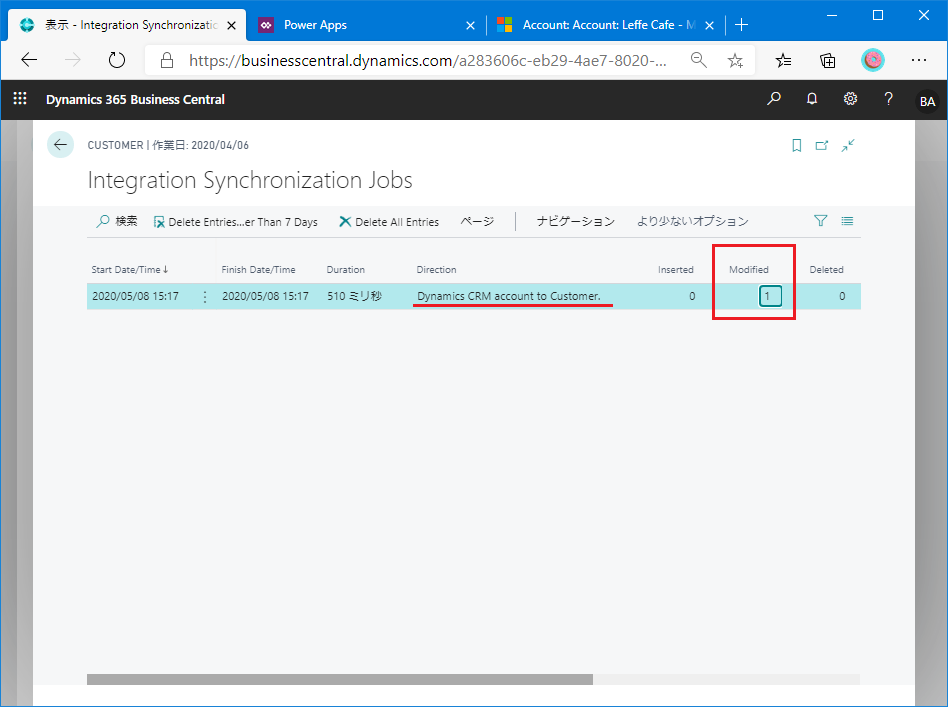The width and height of the screenshot is (948, 707).
Task: Click the search magnifier in Business Central header
Action: 774,99
